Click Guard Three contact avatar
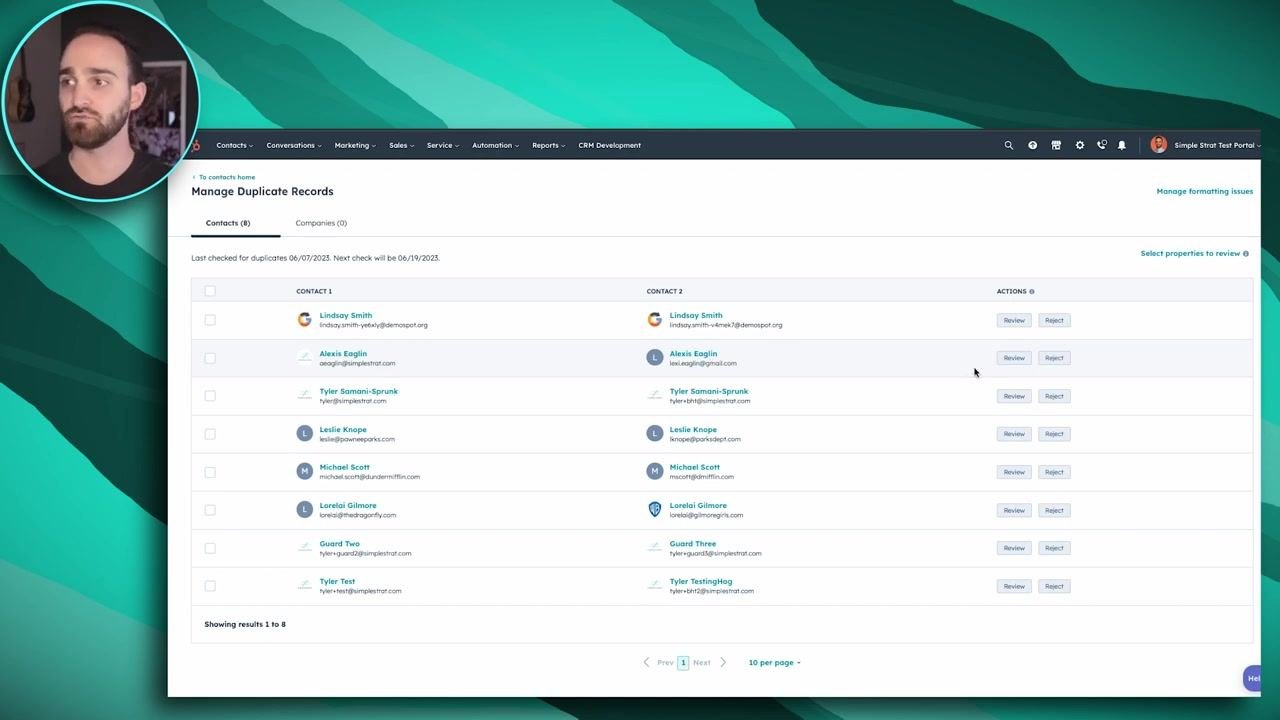 [654, 548]
